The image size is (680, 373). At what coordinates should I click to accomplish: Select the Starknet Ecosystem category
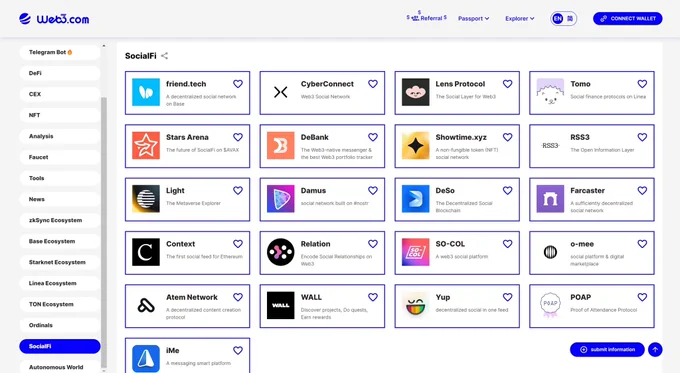coord(60,262)
